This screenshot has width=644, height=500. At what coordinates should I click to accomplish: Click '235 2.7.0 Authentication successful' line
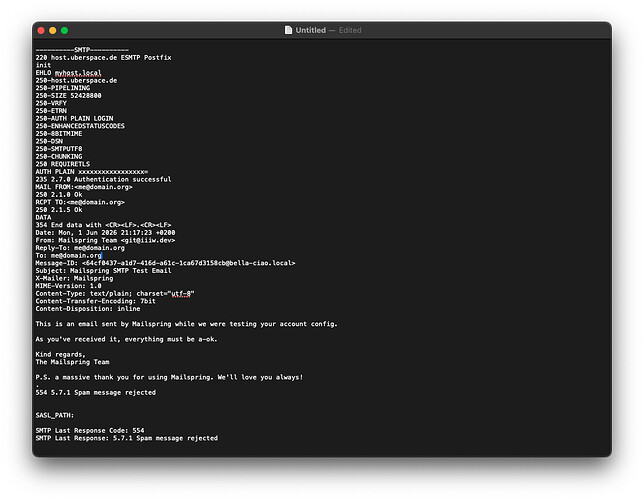104,179
